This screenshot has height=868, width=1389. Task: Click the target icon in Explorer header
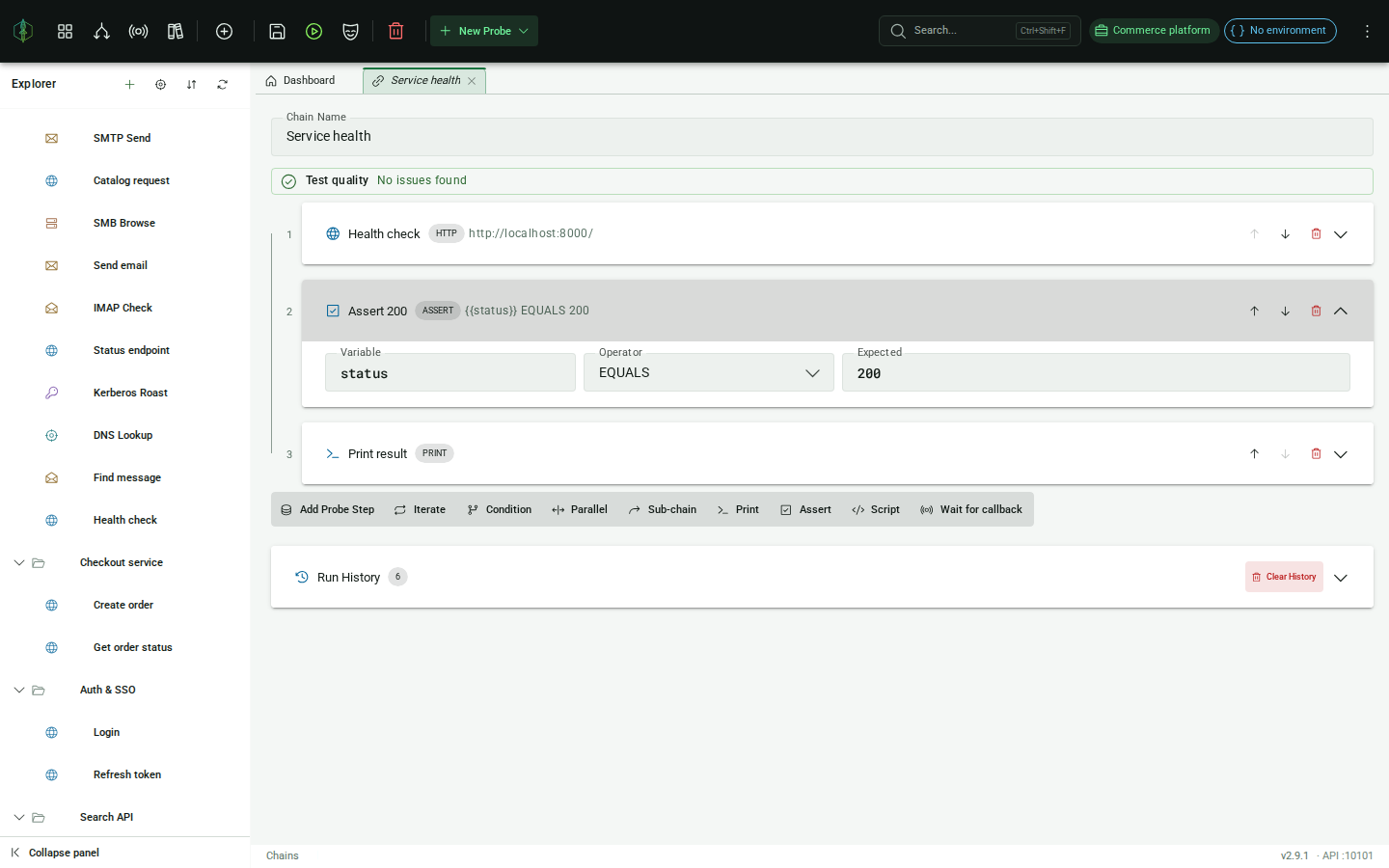160,84
